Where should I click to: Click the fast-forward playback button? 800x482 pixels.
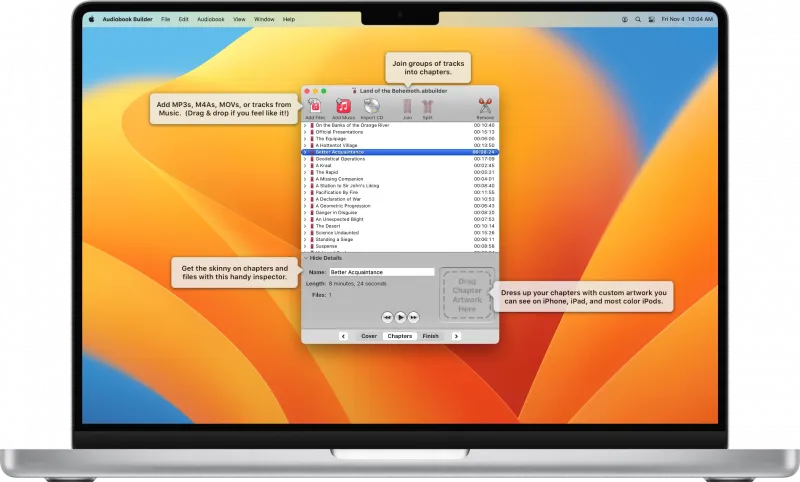pyautogui.click(x=414, y=317)
